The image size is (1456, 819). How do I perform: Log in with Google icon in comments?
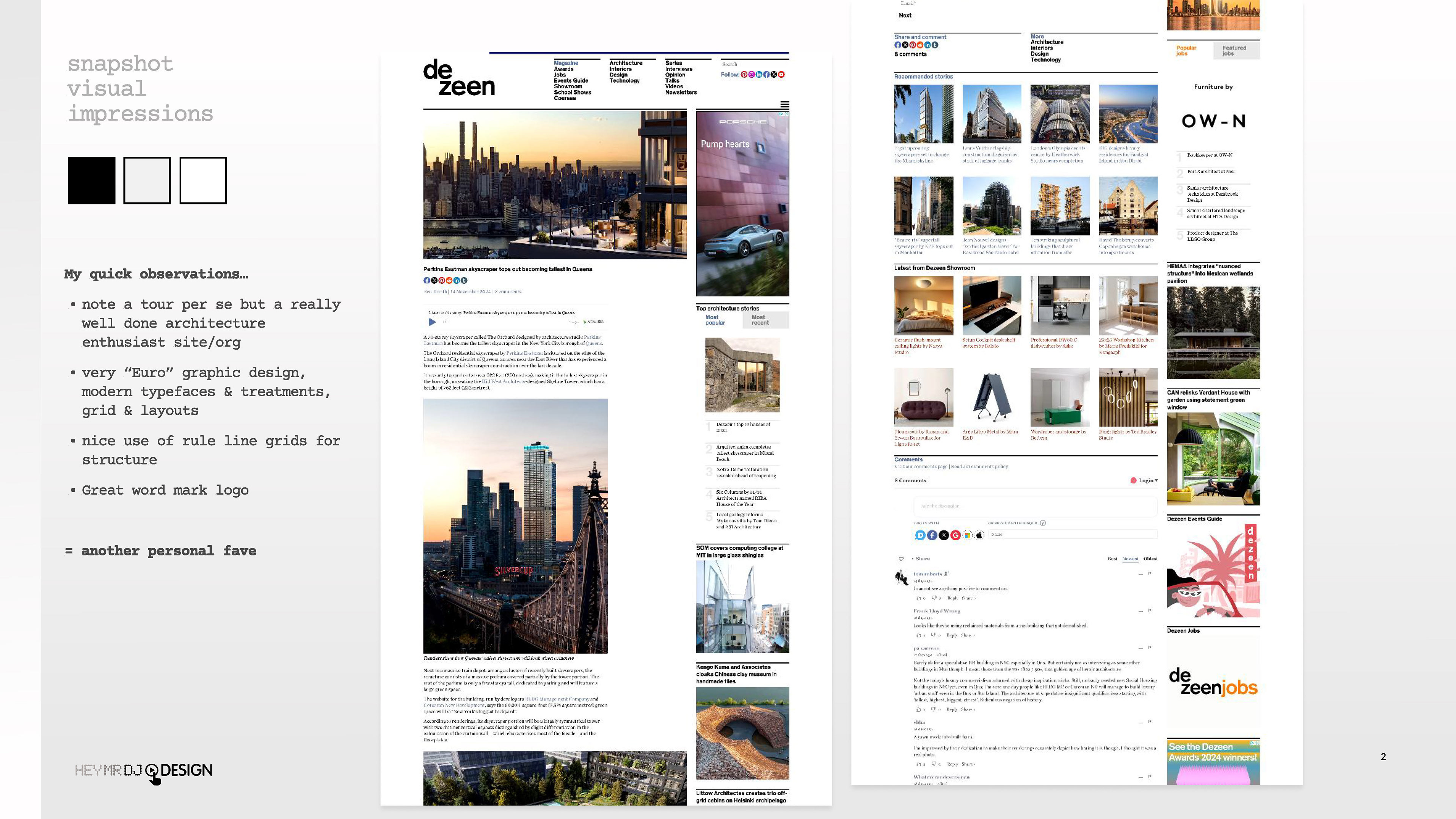coord(956,535)
